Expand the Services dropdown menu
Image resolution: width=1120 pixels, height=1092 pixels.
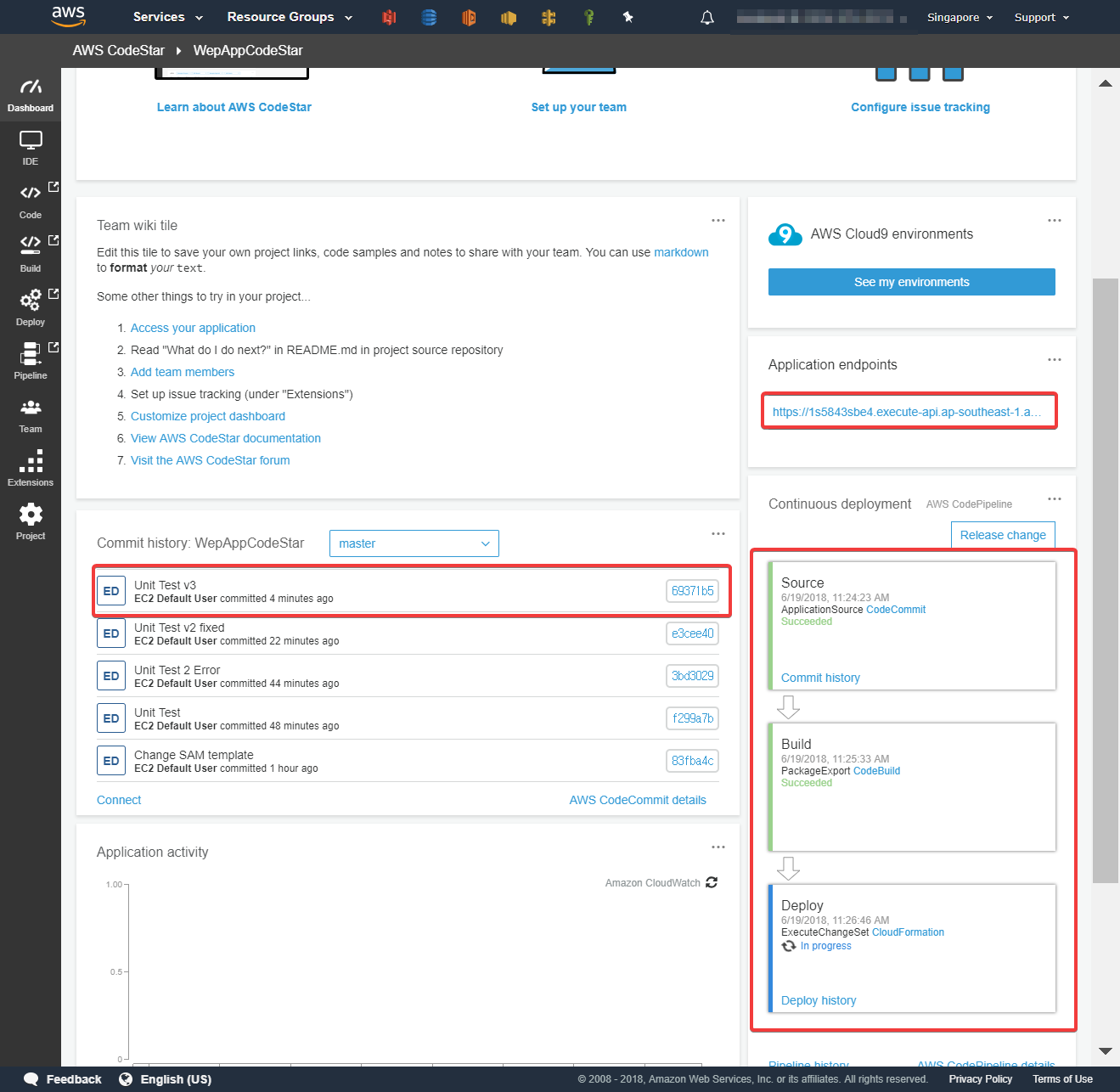[168, 17]
